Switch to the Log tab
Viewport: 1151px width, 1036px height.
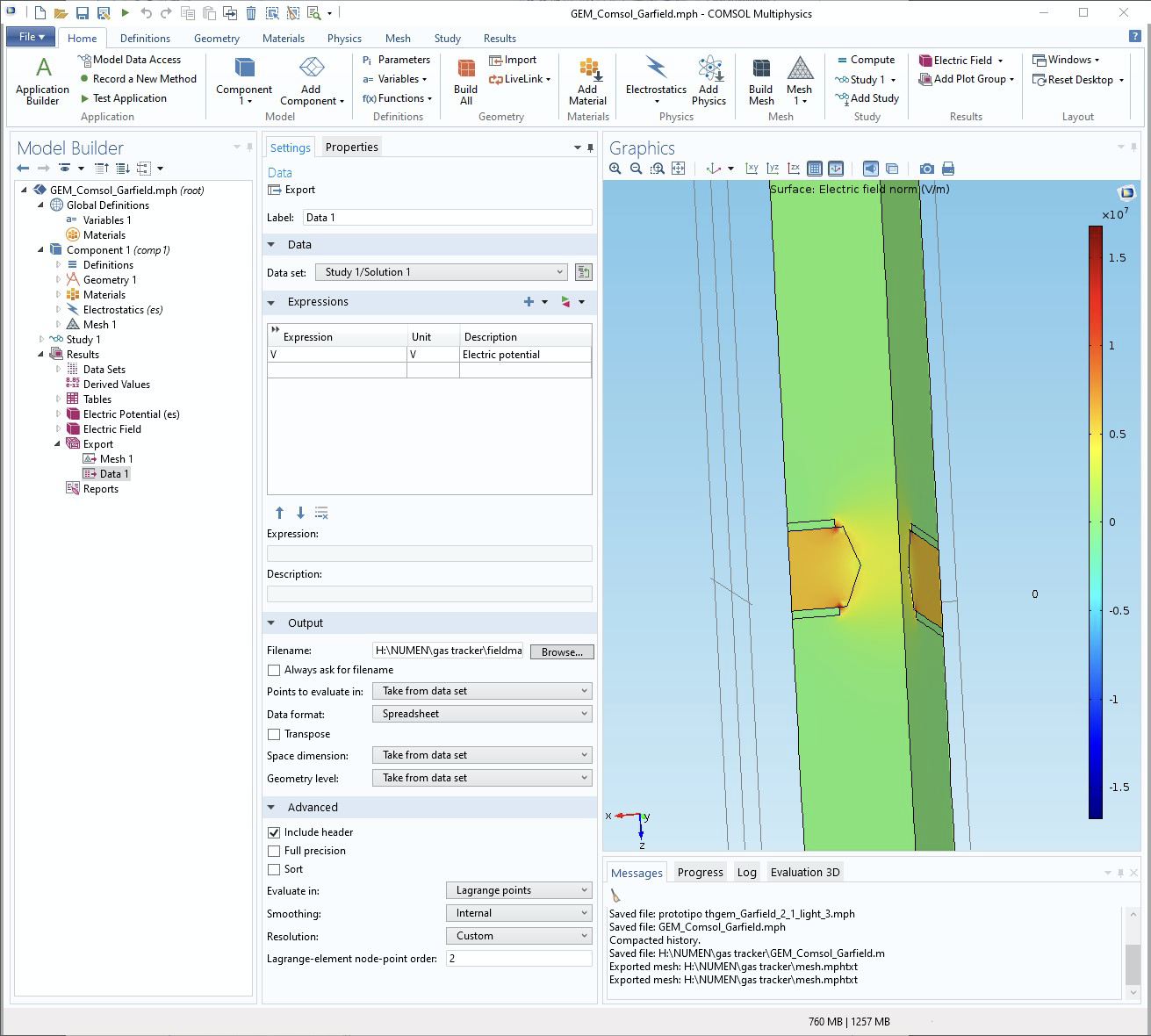(746, 872)
